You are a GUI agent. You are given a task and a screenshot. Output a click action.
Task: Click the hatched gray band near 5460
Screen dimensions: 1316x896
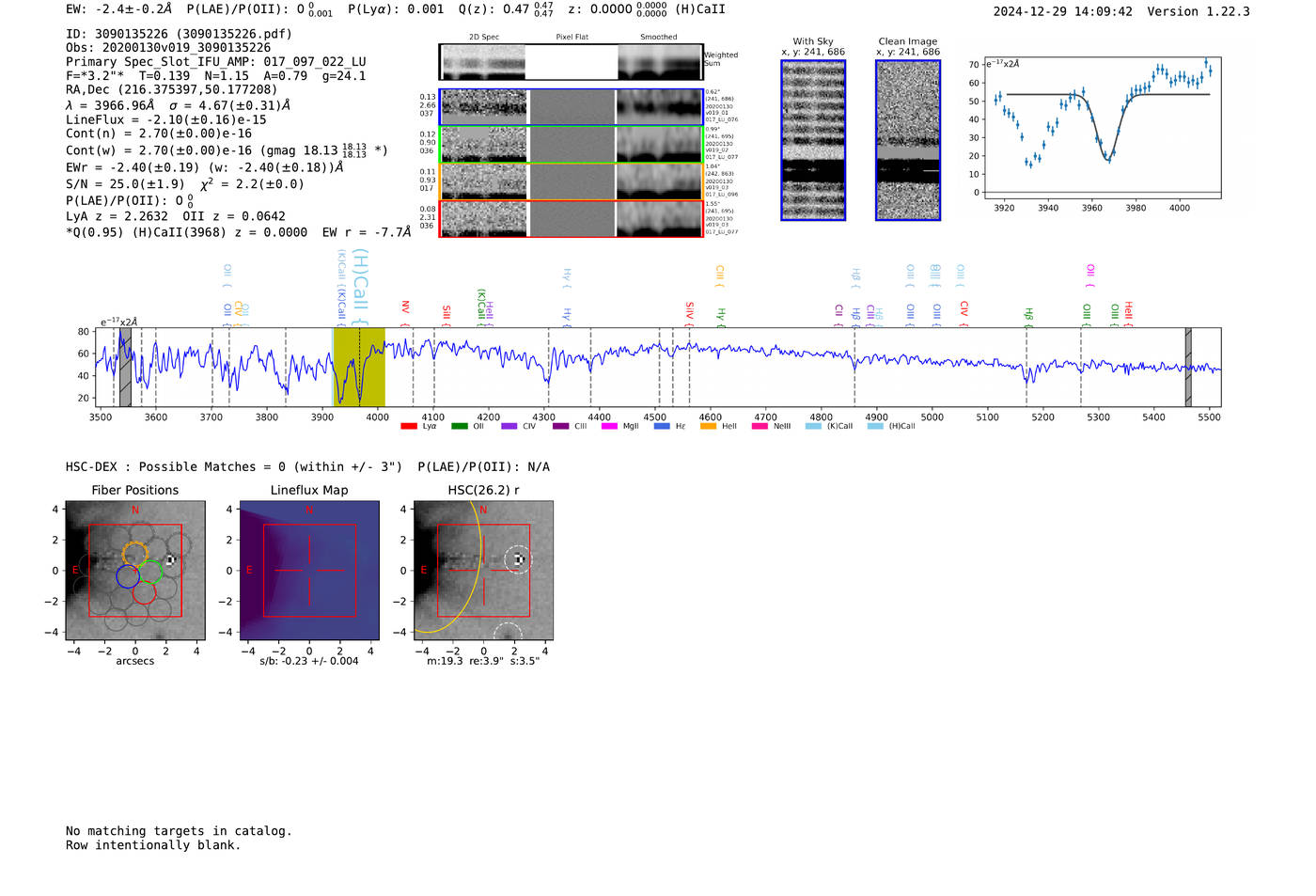click(x=1188, y=367)
